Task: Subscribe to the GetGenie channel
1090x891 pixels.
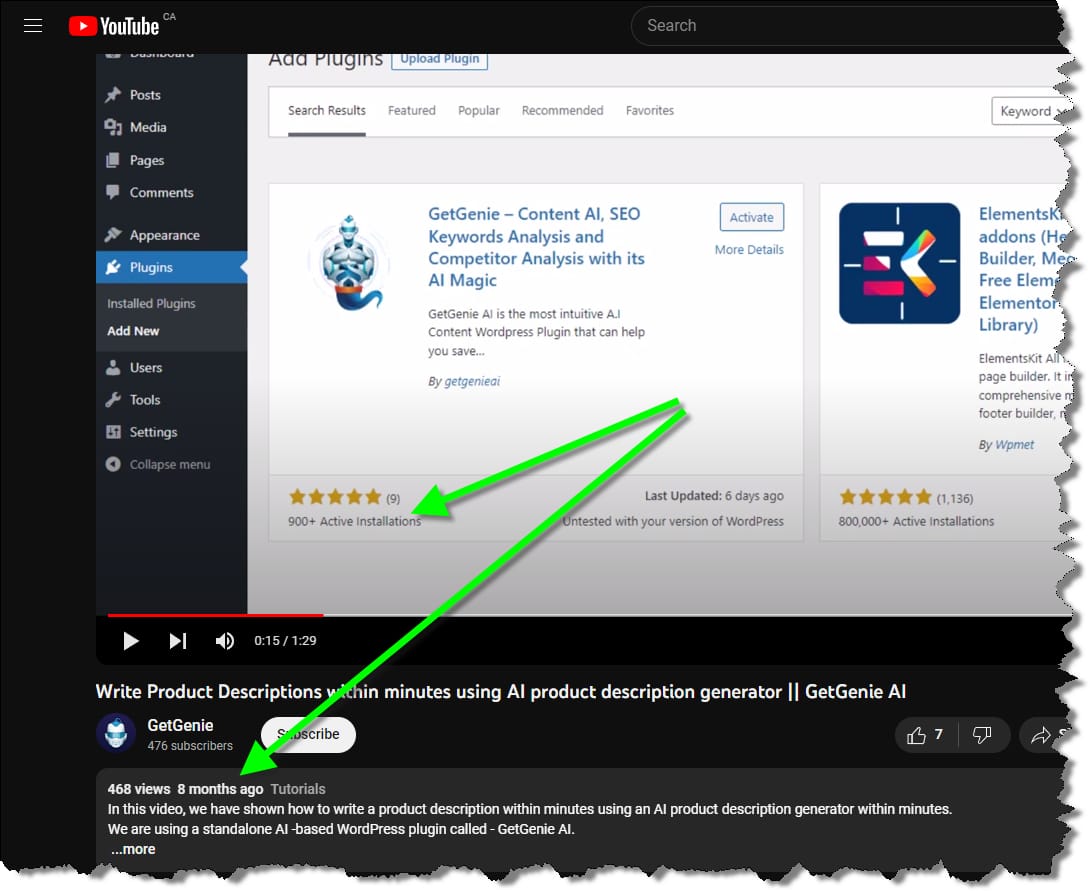Action: (308, 734)
